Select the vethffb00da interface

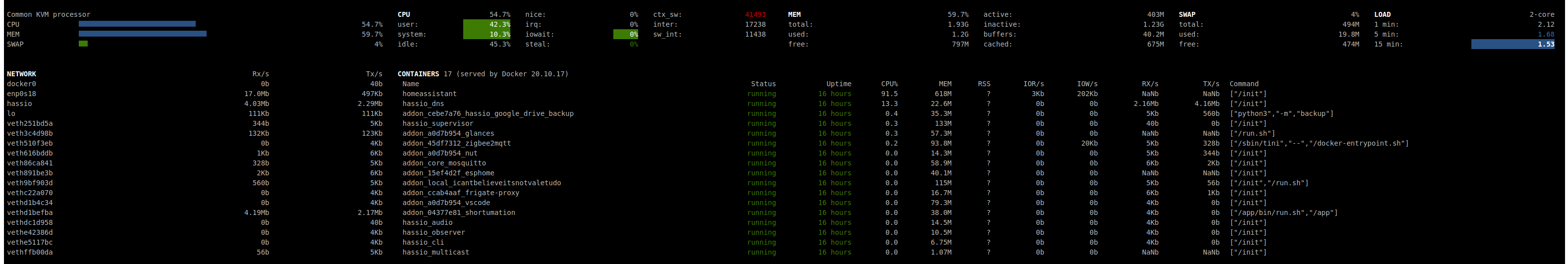[30, 253]
